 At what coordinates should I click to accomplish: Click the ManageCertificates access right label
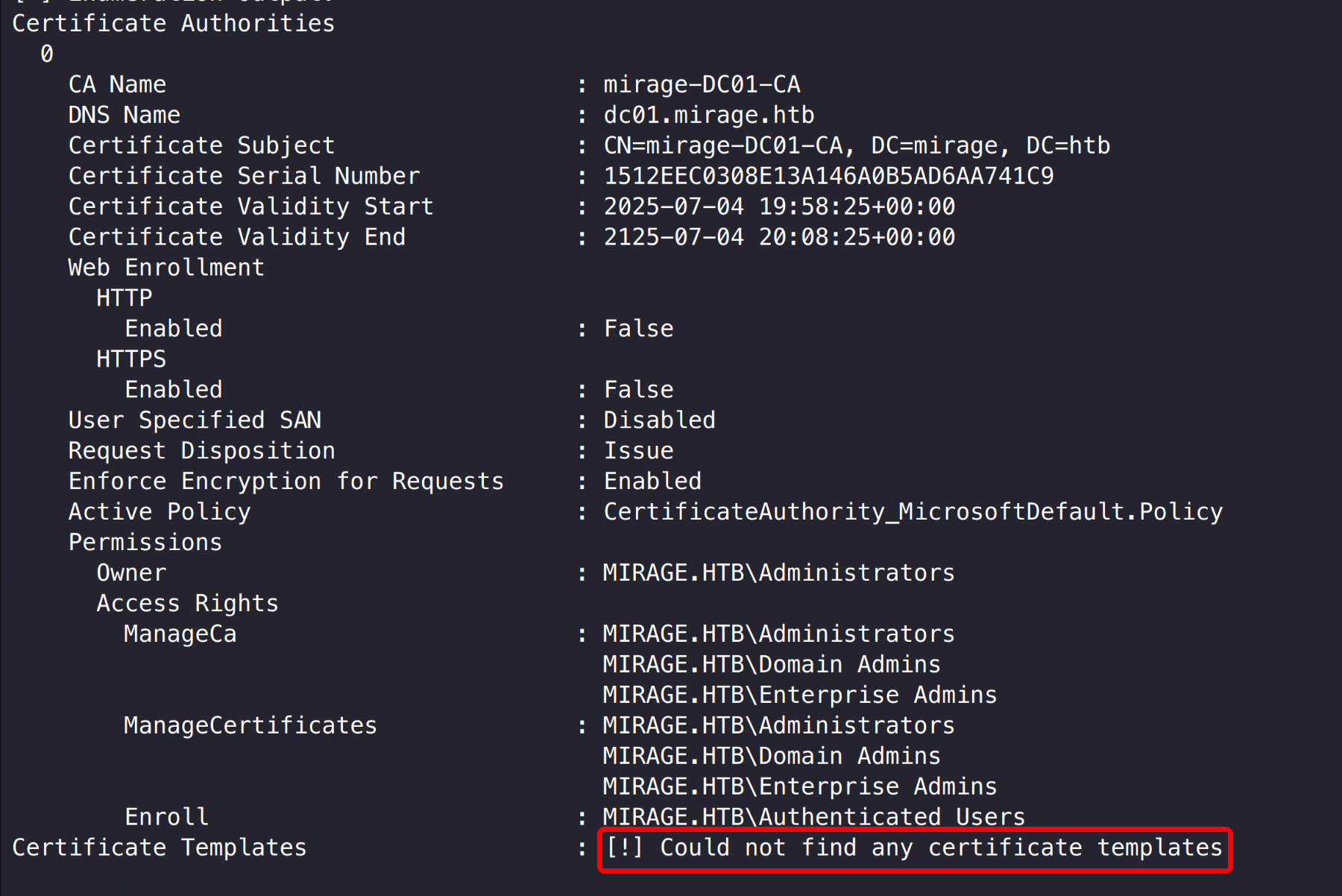point(251,726)
